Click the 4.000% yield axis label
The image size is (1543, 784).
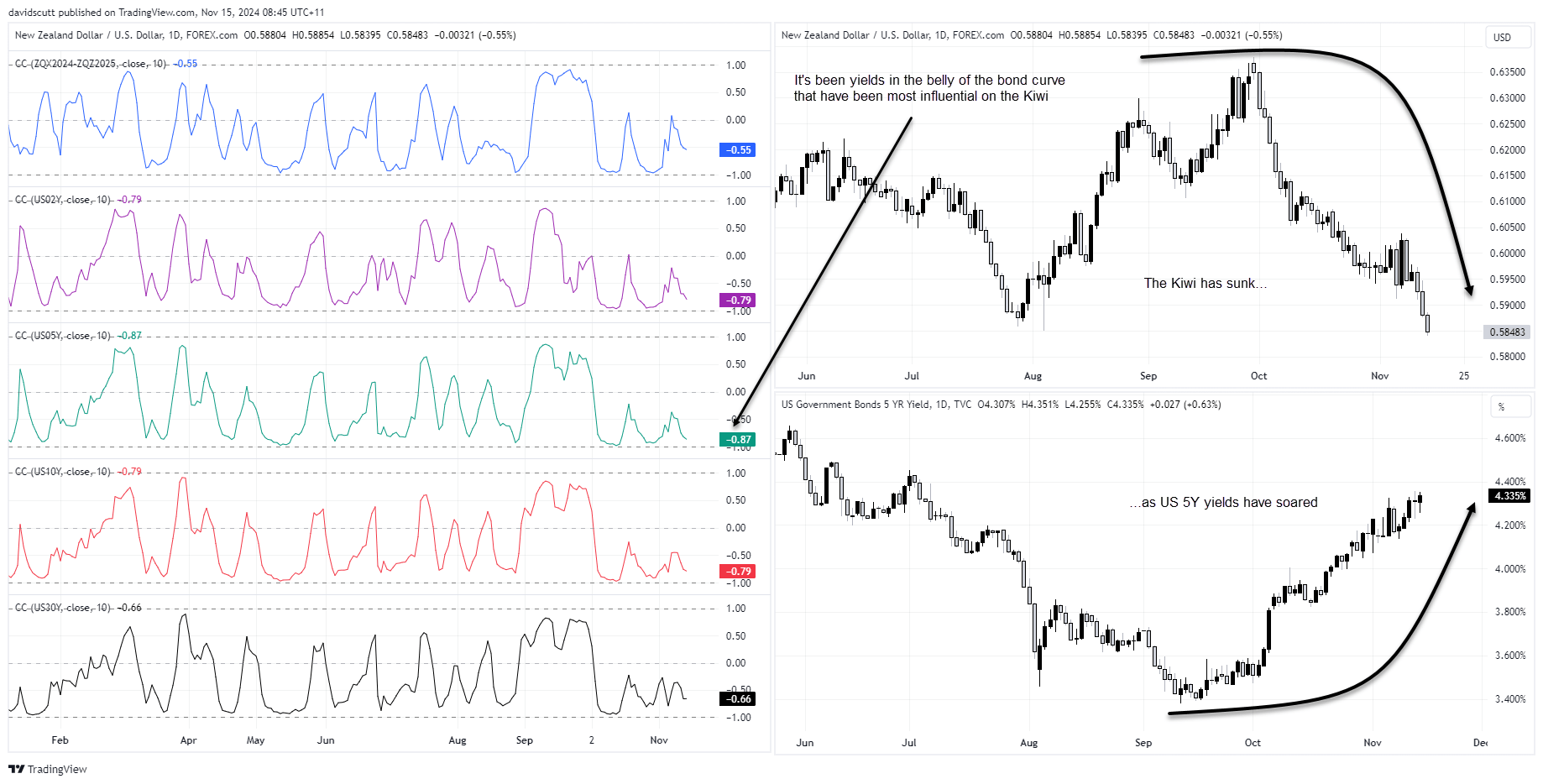pyautogui.click(x=1510, y=569)
